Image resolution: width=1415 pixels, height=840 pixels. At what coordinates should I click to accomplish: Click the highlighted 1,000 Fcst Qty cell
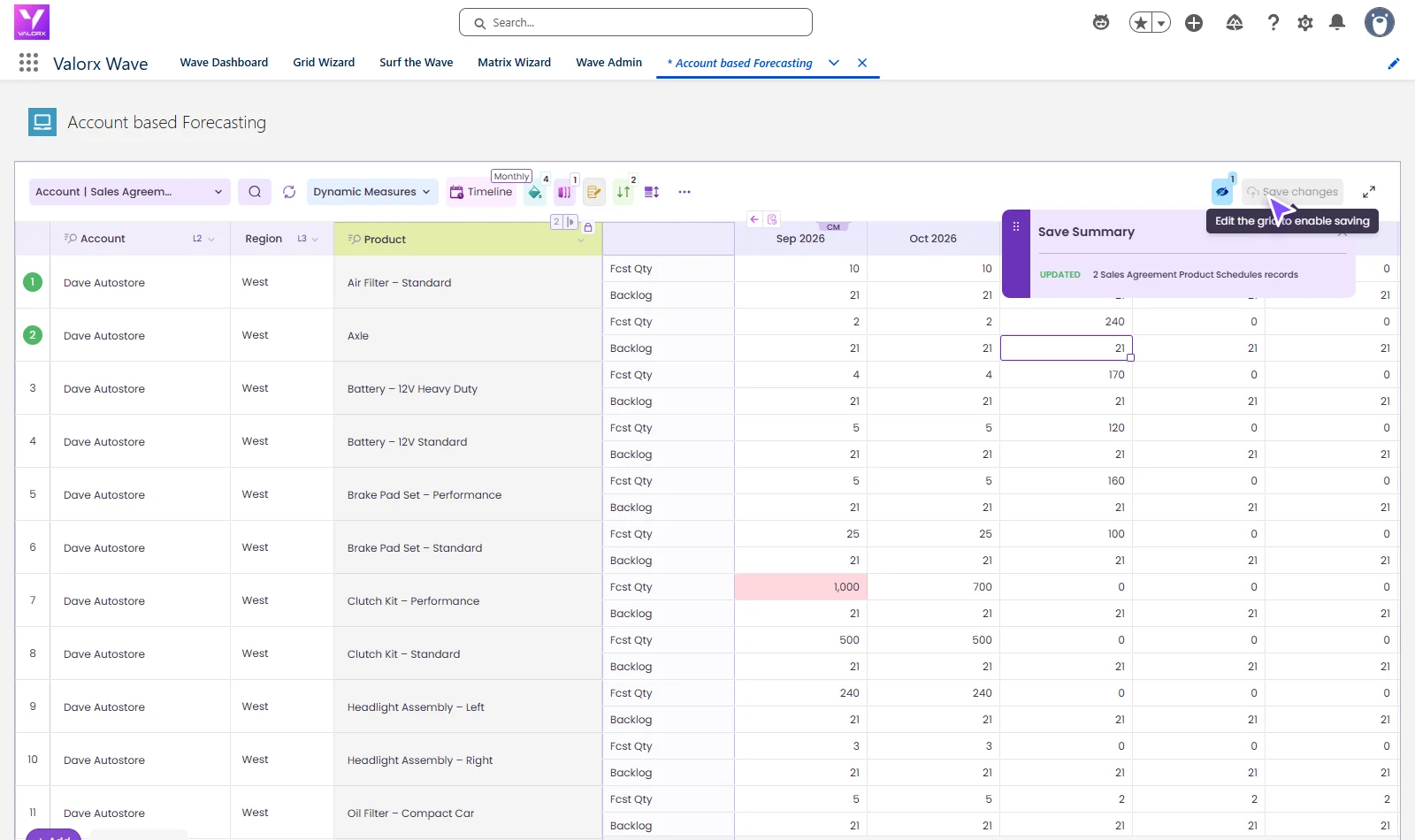pos(800,587)
